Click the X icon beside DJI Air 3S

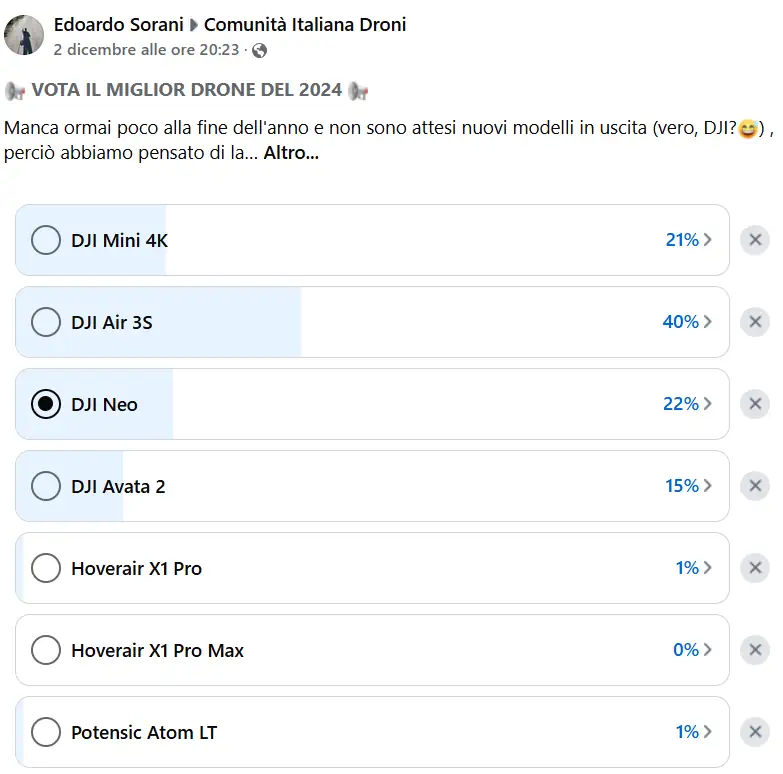[x=755, y=322]
